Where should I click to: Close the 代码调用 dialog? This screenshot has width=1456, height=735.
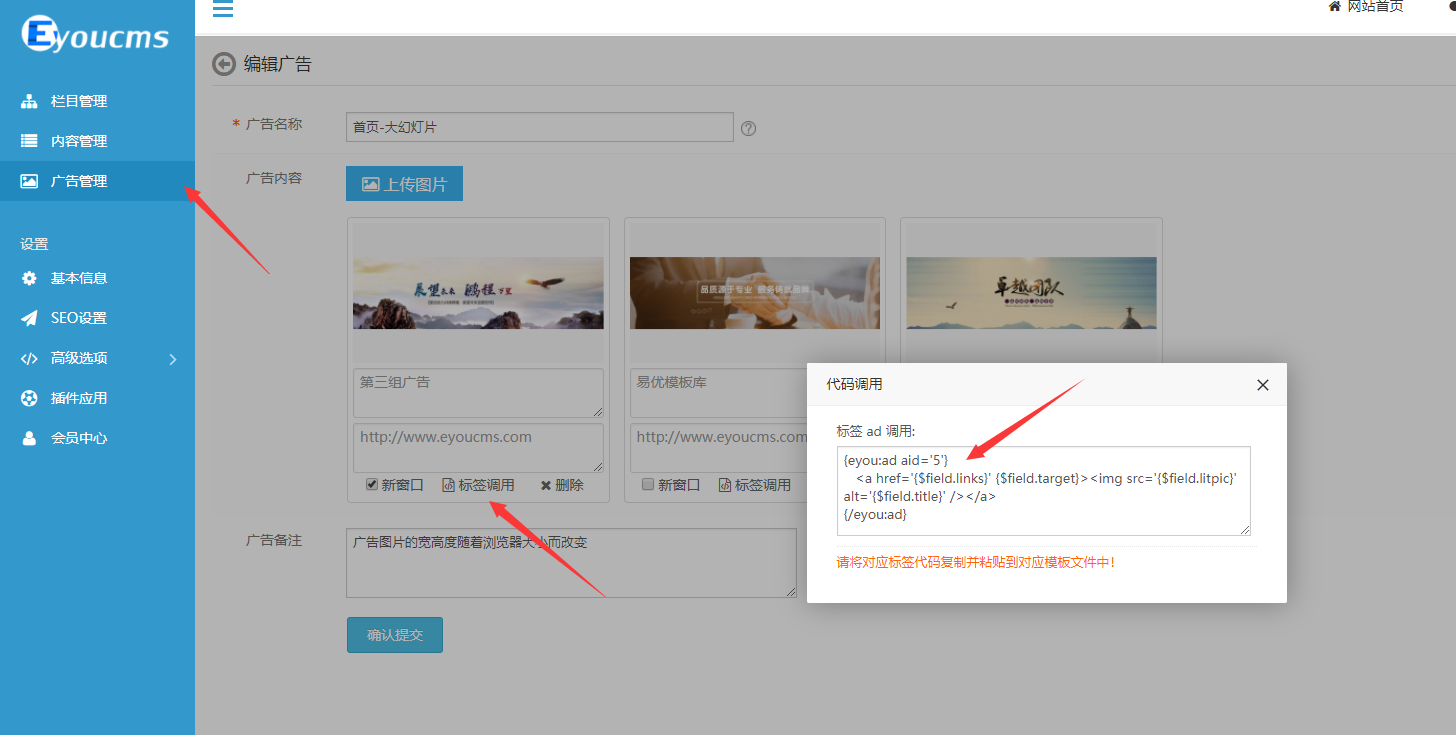pos(1262,385)
